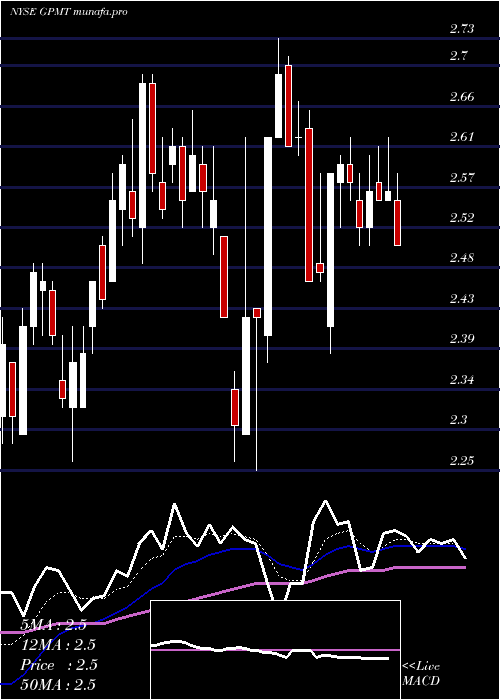
Task: Click the 2.52 price axis label
Action: click(462, 218)
